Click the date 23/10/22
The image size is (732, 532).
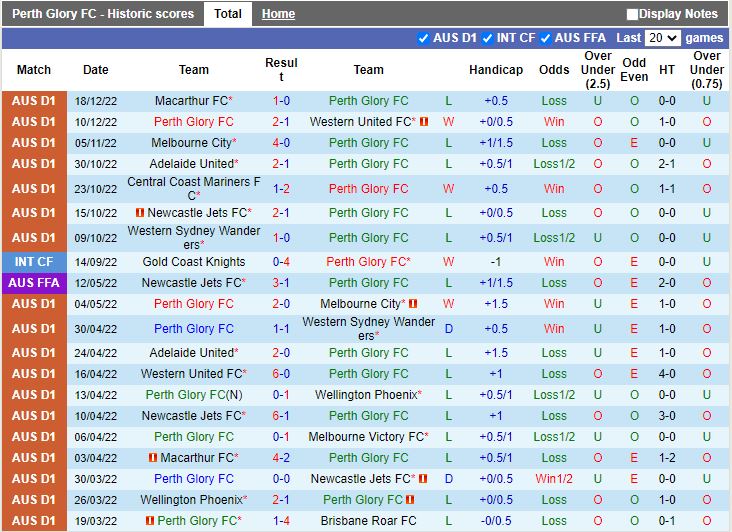[96, 189]
